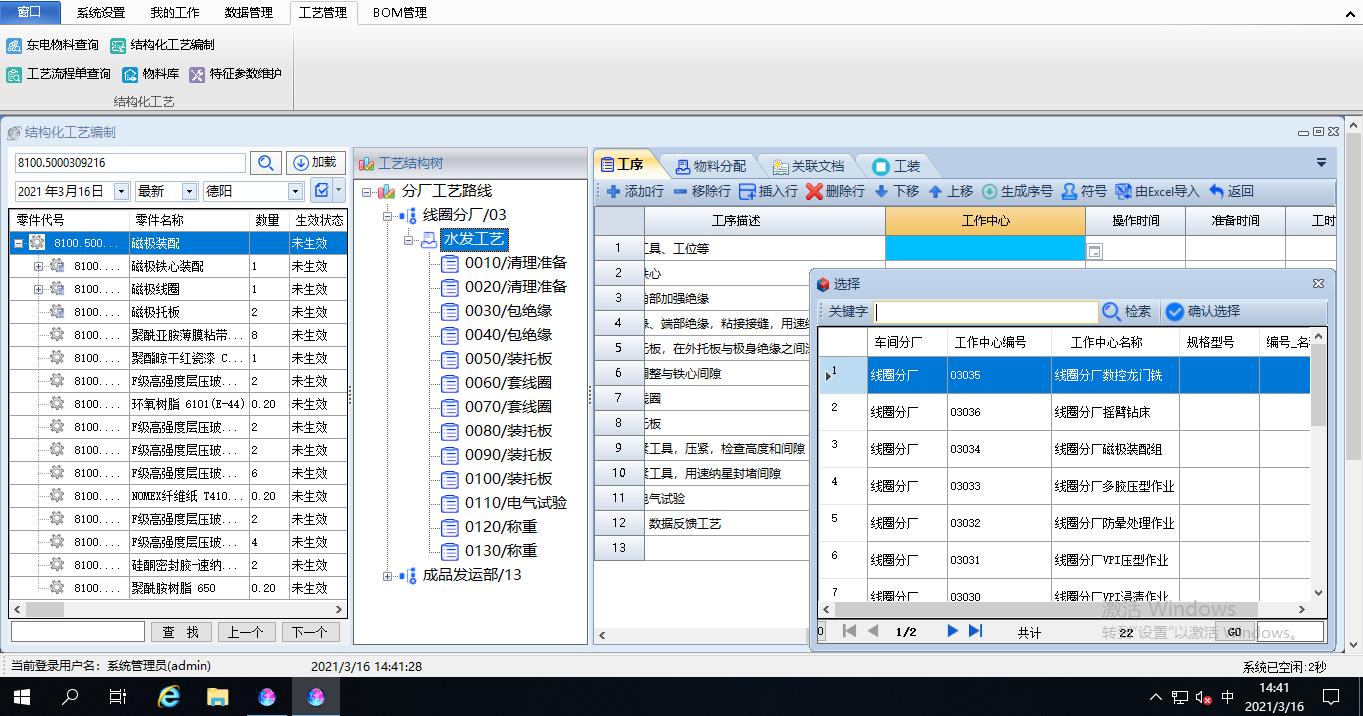Click the part number field 8100.5000309216

[130, 162]
